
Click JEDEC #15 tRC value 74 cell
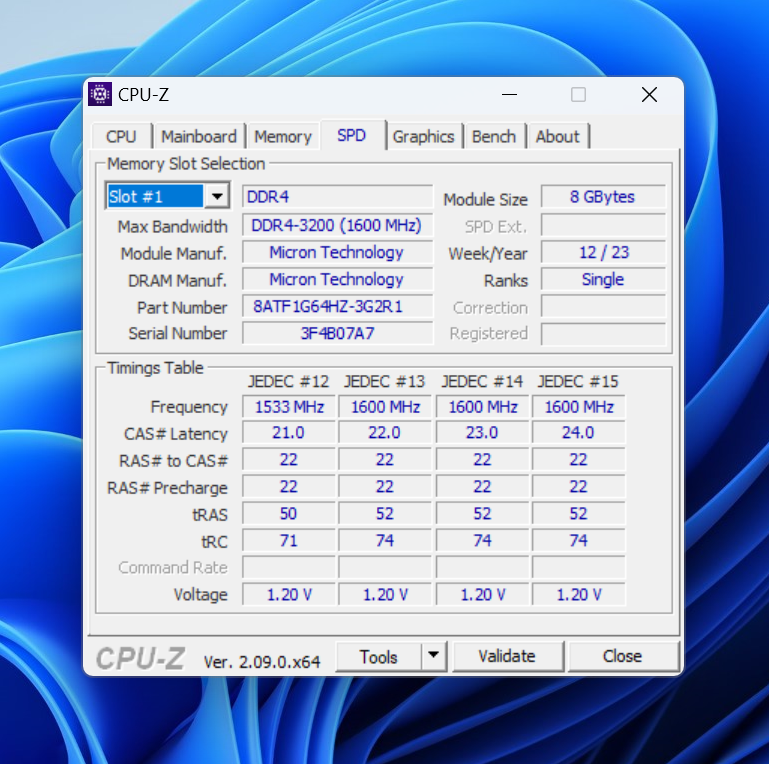click(x=579, y=541)
